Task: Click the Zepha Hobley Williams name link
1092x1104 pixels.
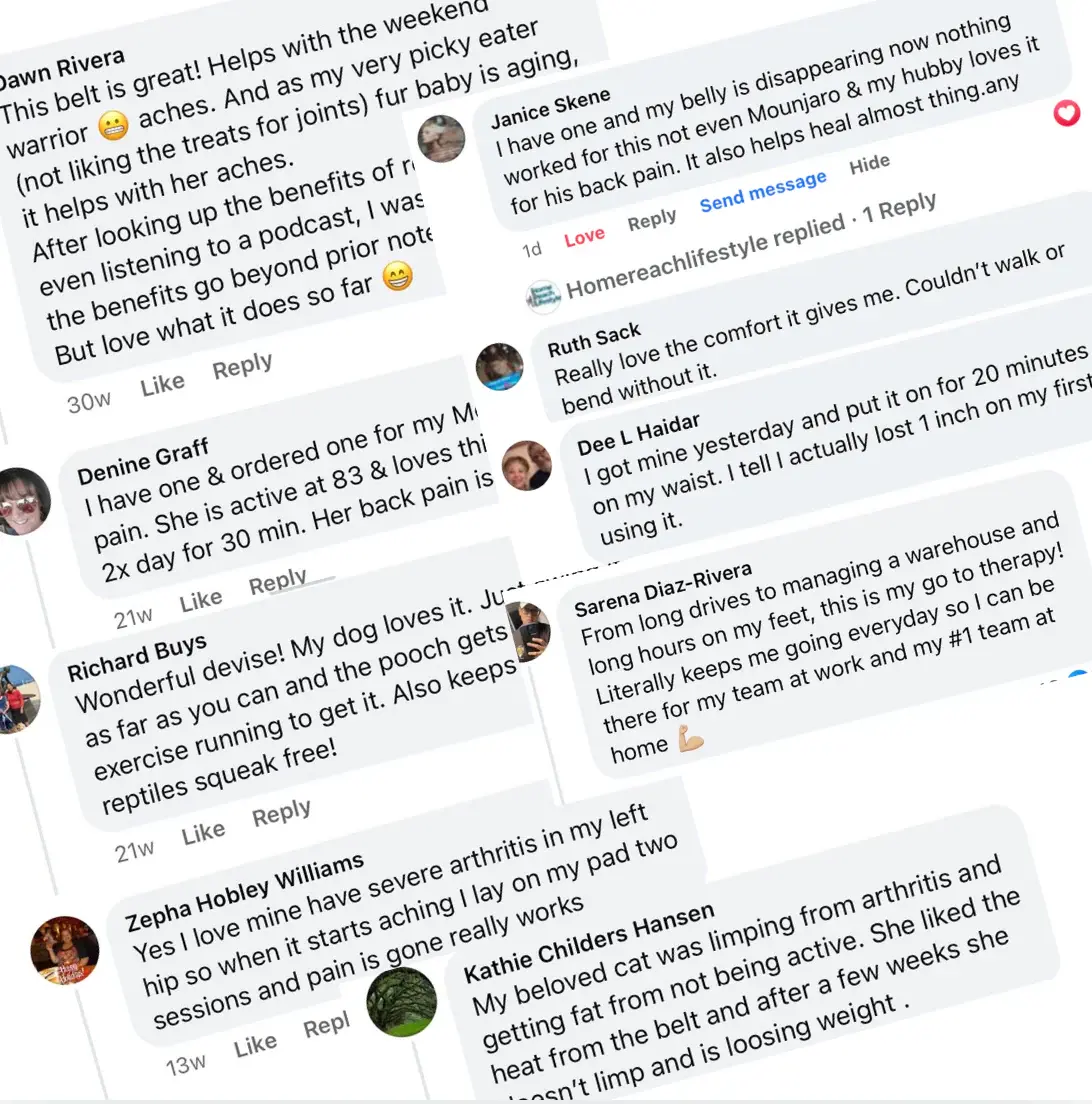Action: [245, 878]
